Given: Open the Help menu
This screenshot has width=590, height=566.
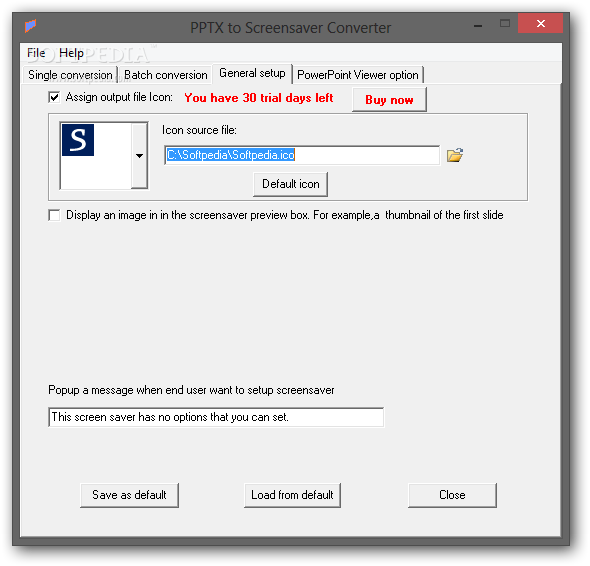Looking at the screenshot, I should coord(71,53).
